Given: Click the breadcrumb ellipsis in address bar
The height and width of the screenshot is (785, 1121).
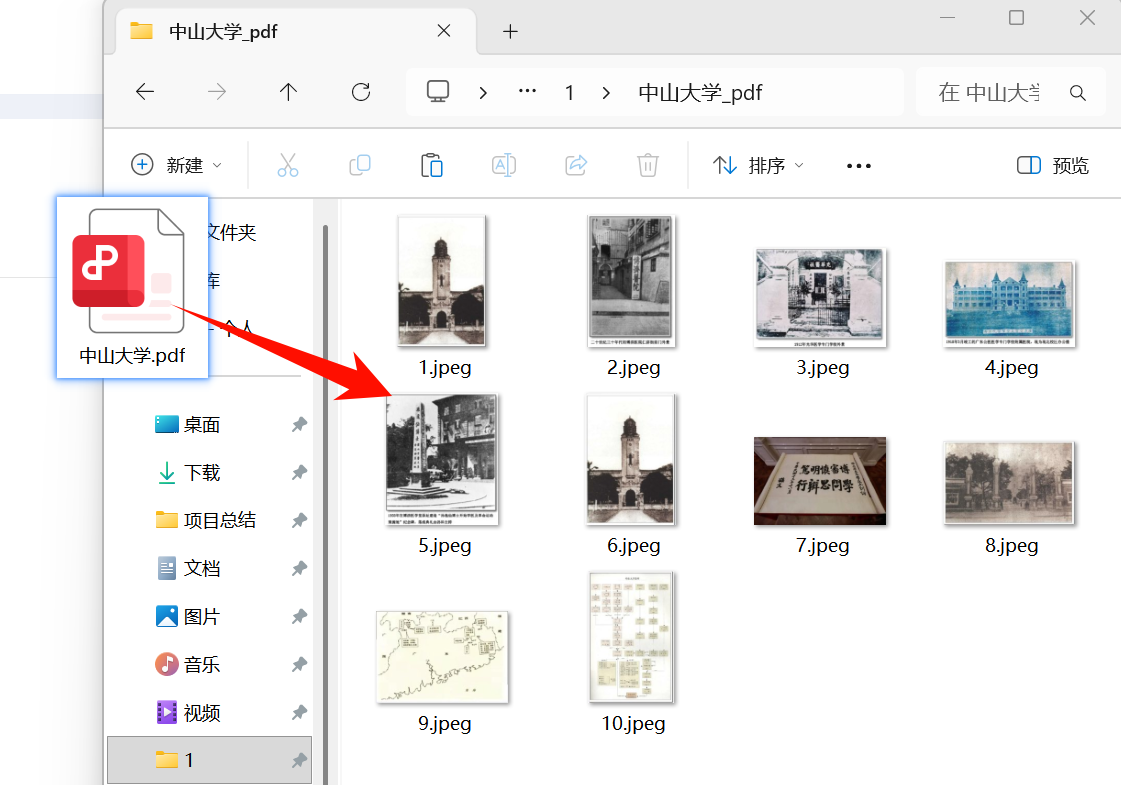Looking at the screenshot, I should 527,91.
